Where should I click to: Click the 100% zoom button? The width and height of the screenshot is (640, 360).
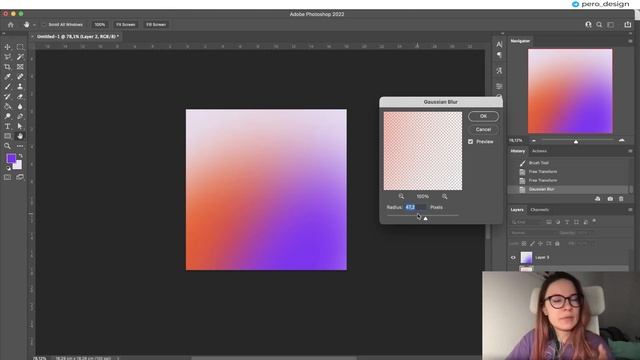[100, 24]
